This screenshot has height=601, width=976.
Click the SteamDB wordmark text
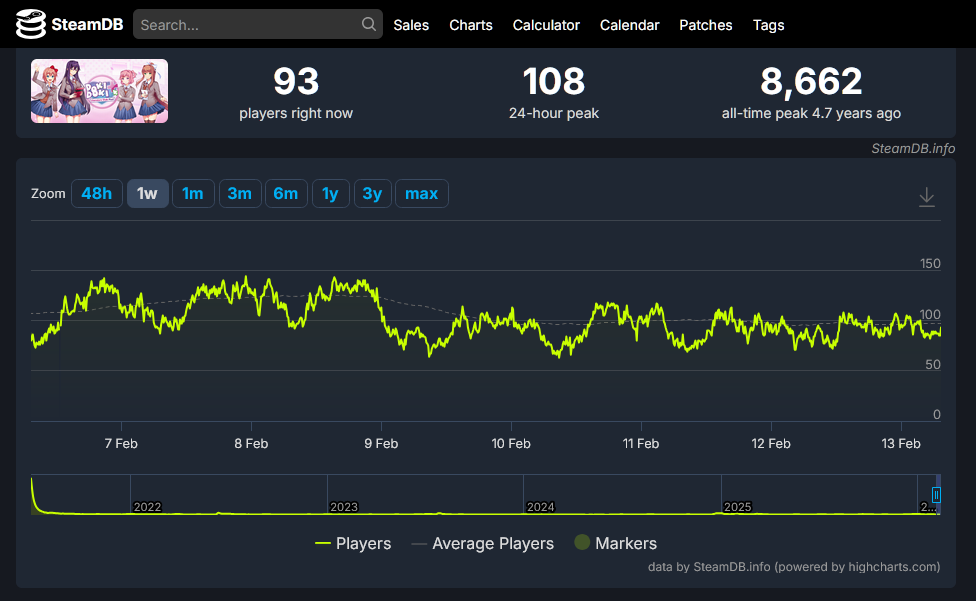87,24
